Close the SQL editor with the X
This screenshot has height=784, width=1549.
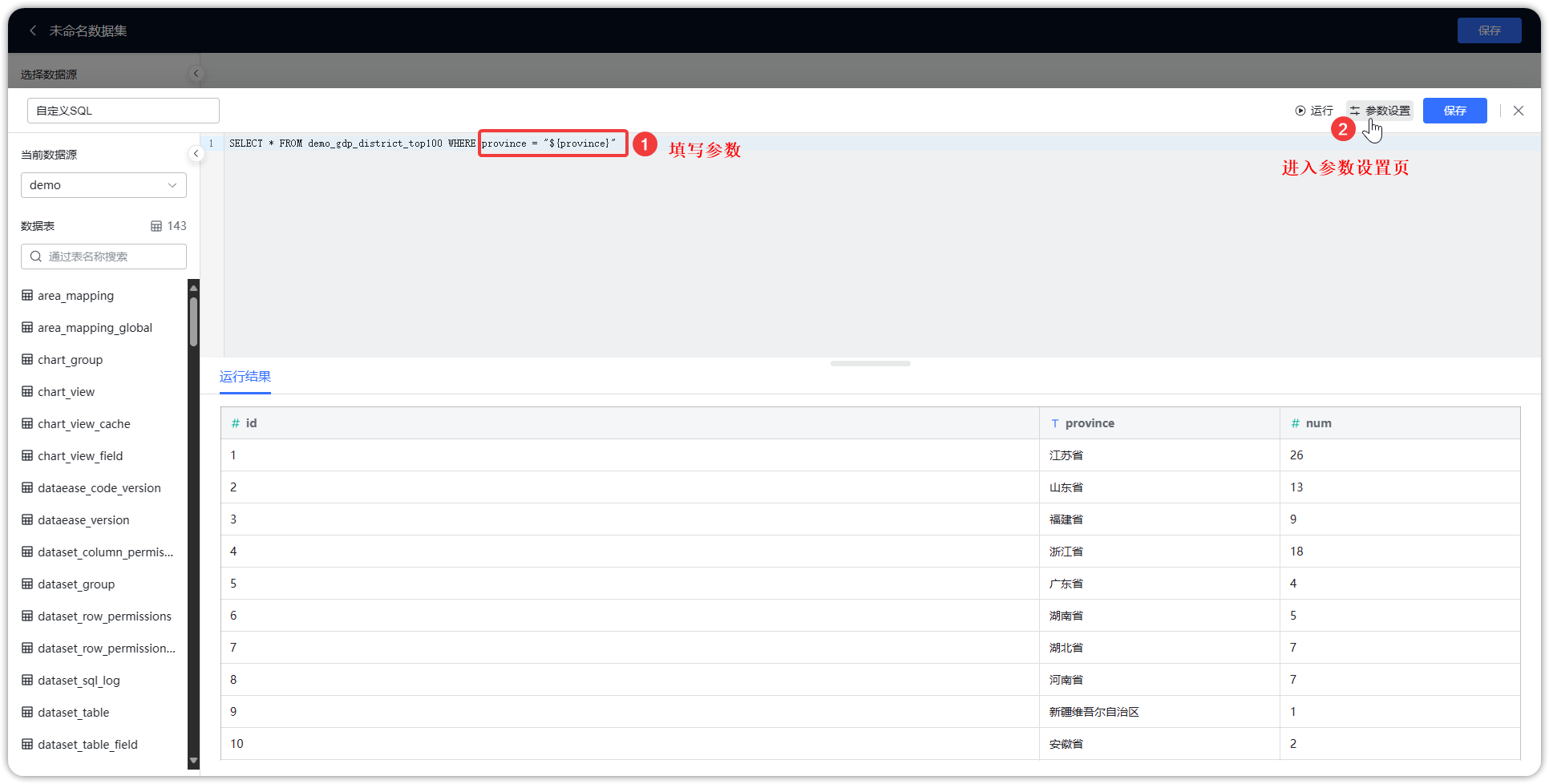(1518, 111)
